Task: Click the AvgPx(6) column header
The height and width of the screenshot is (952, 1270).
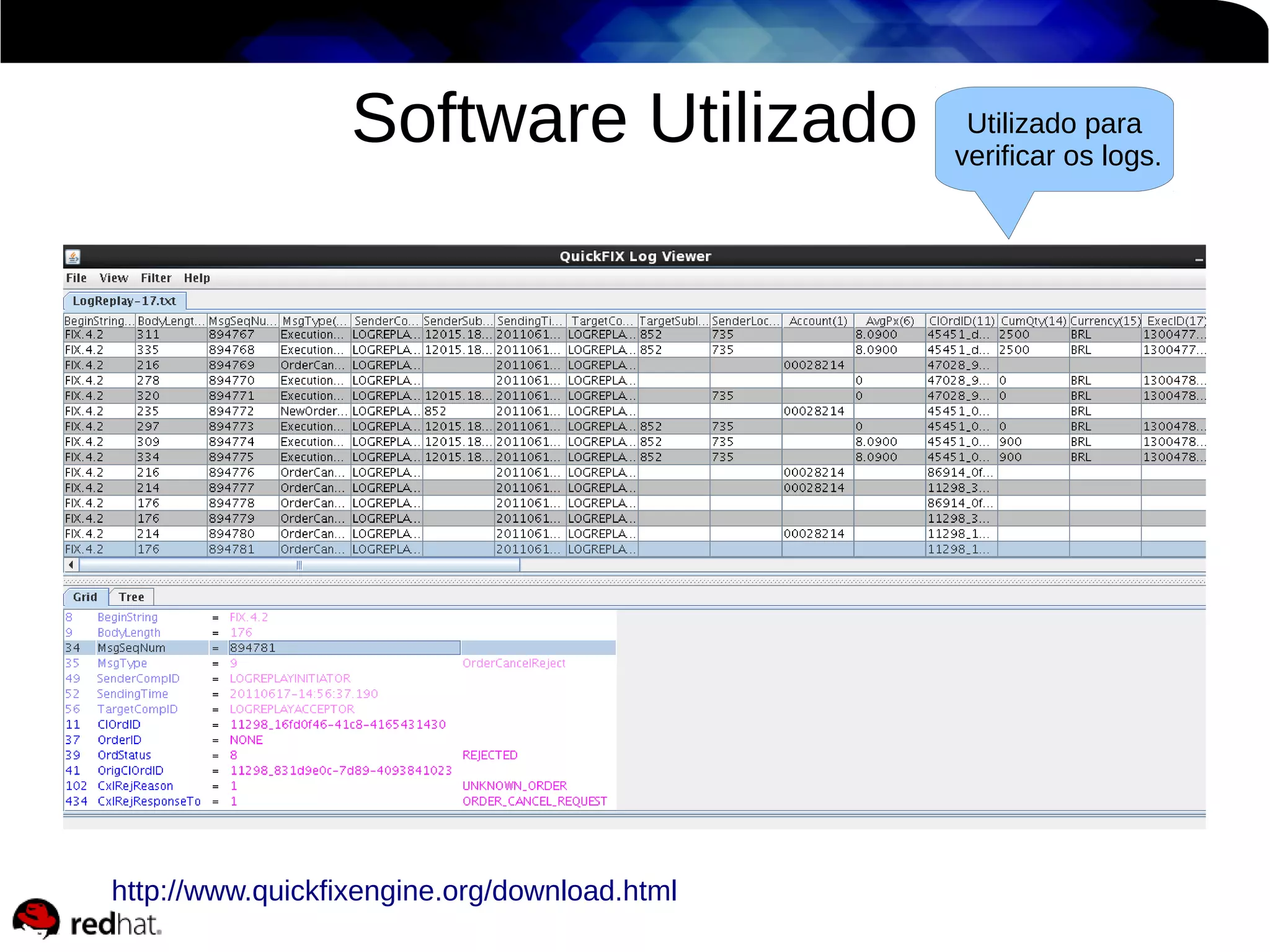Action: [890, 321]
